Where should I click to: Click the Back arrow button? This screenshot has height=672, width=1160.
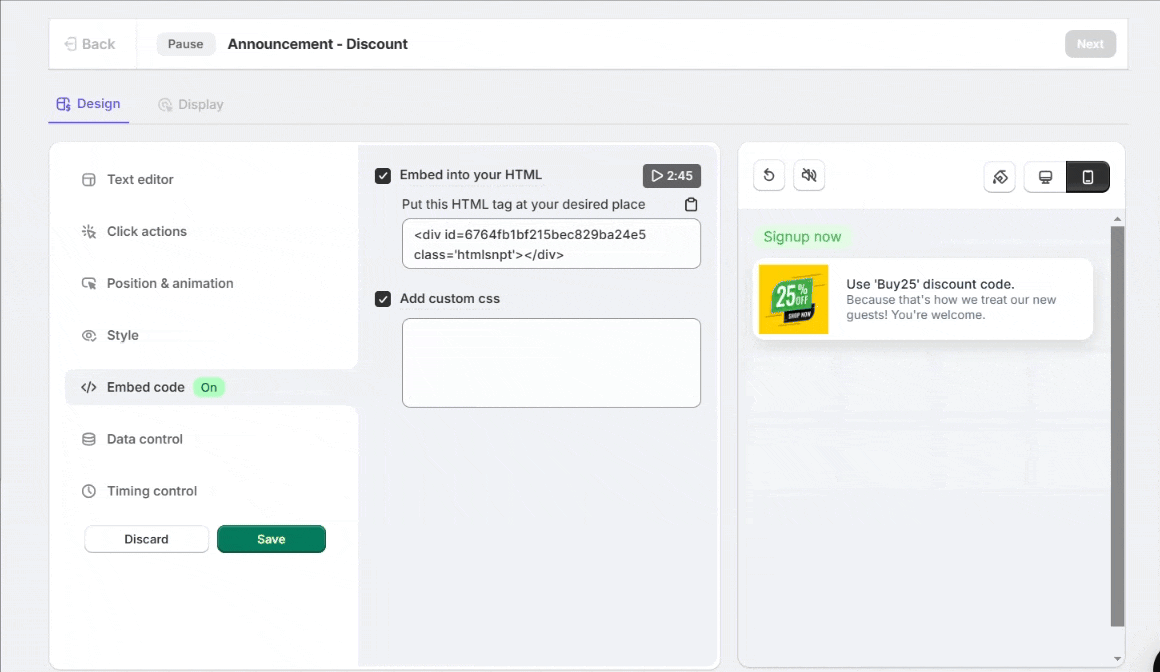[90, 44]
